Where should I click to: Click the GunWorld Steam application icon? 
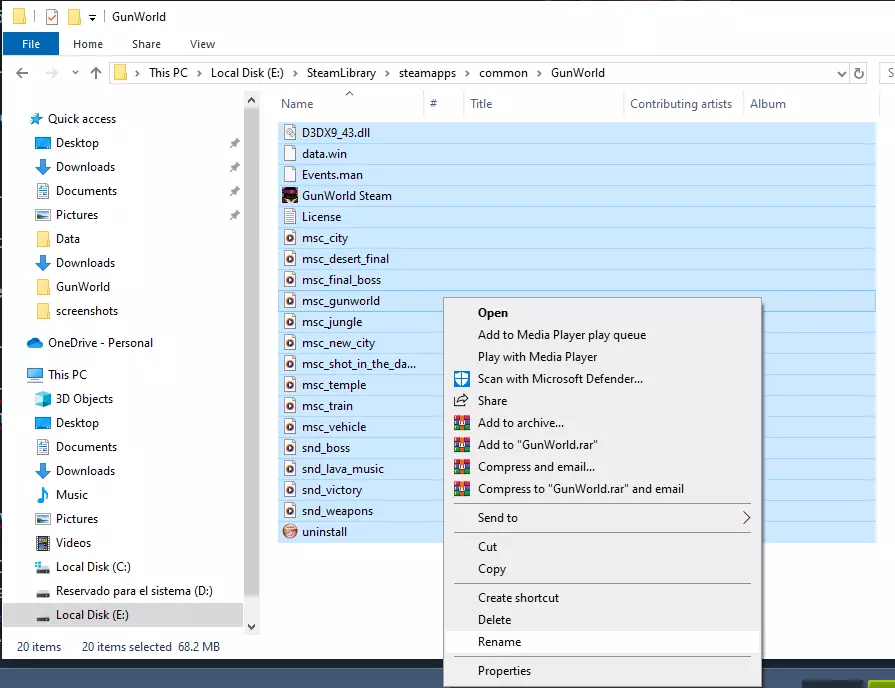point(290,196)
